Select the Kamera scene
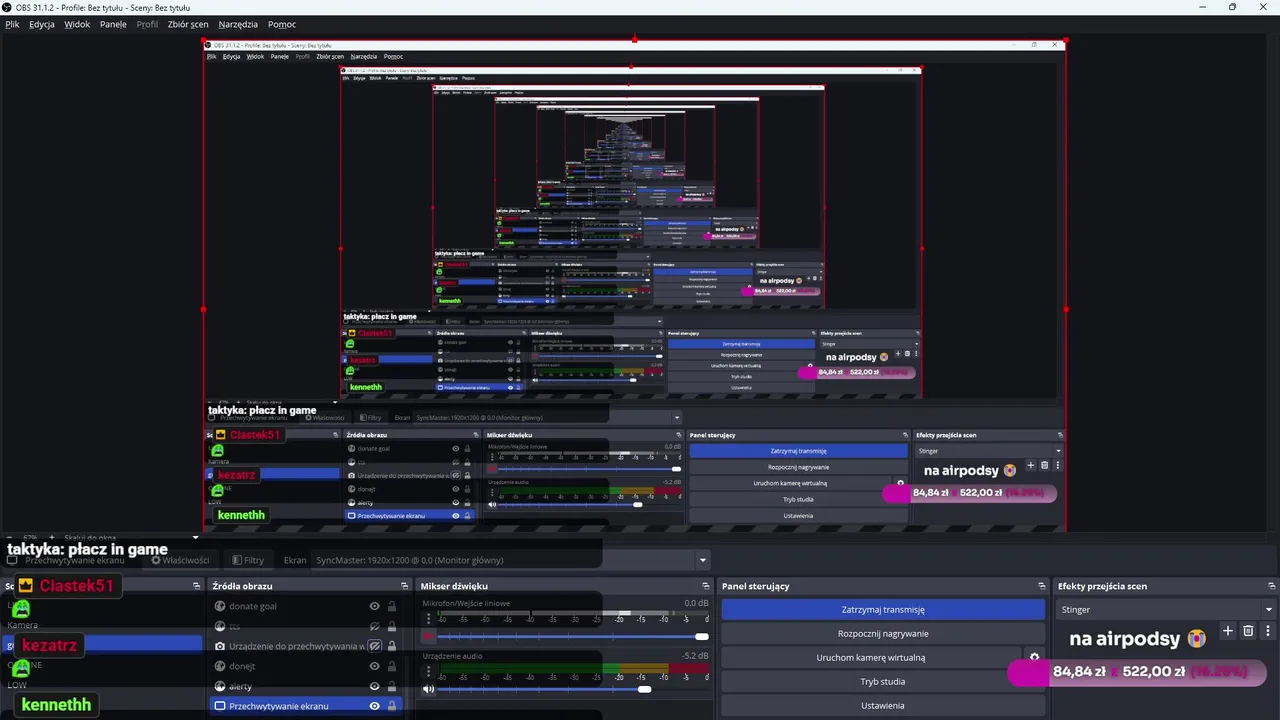 [23, 625]
